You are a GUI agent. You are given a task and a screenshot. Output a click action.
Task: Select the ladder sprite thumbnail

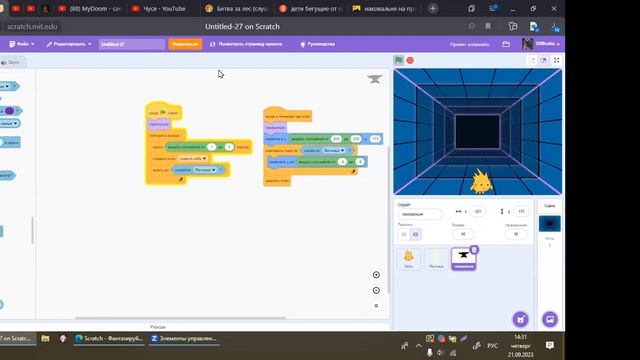click(436, 259)
